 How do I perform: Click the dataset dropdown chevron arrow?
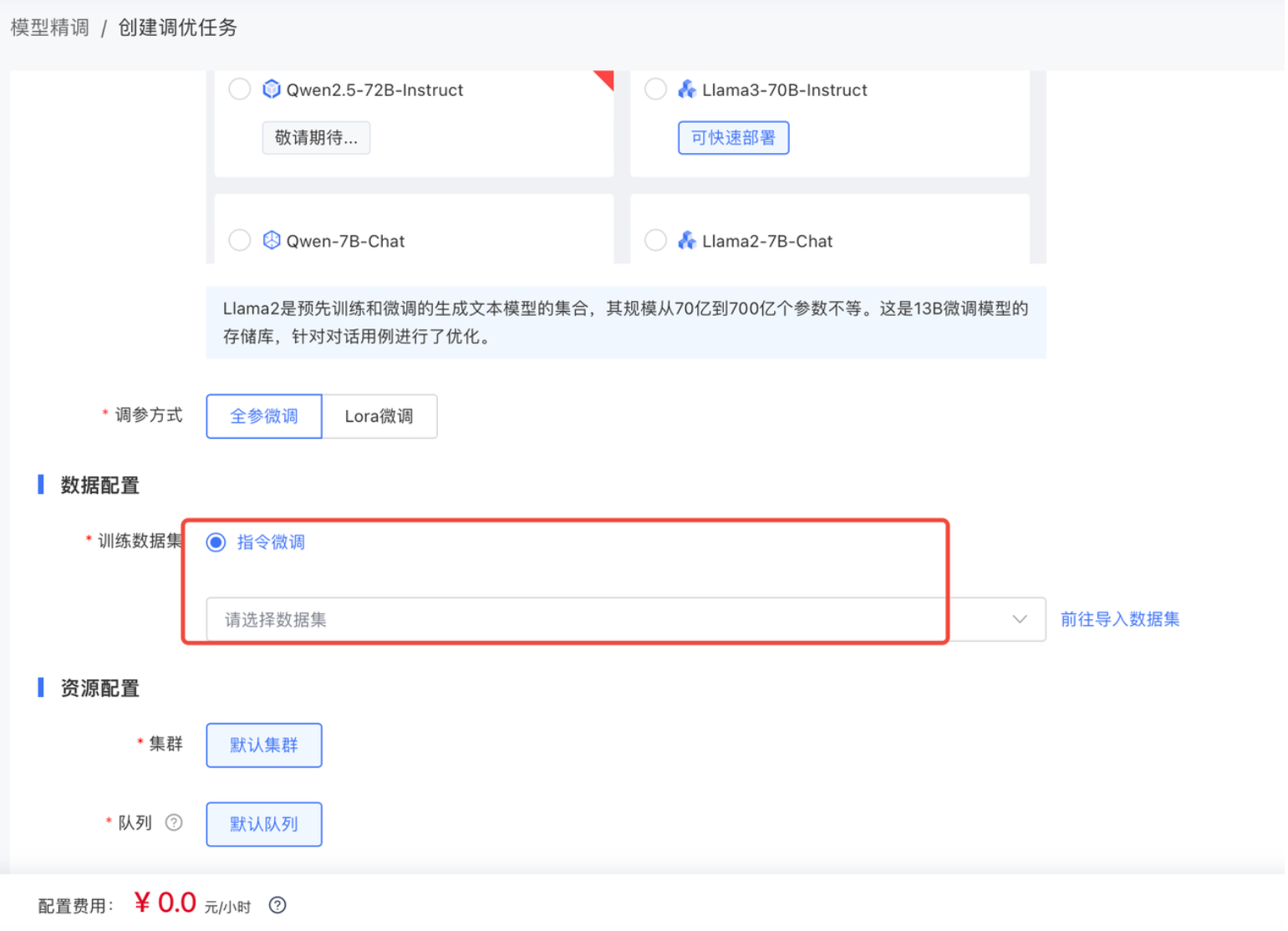(x=1020, y=619)
